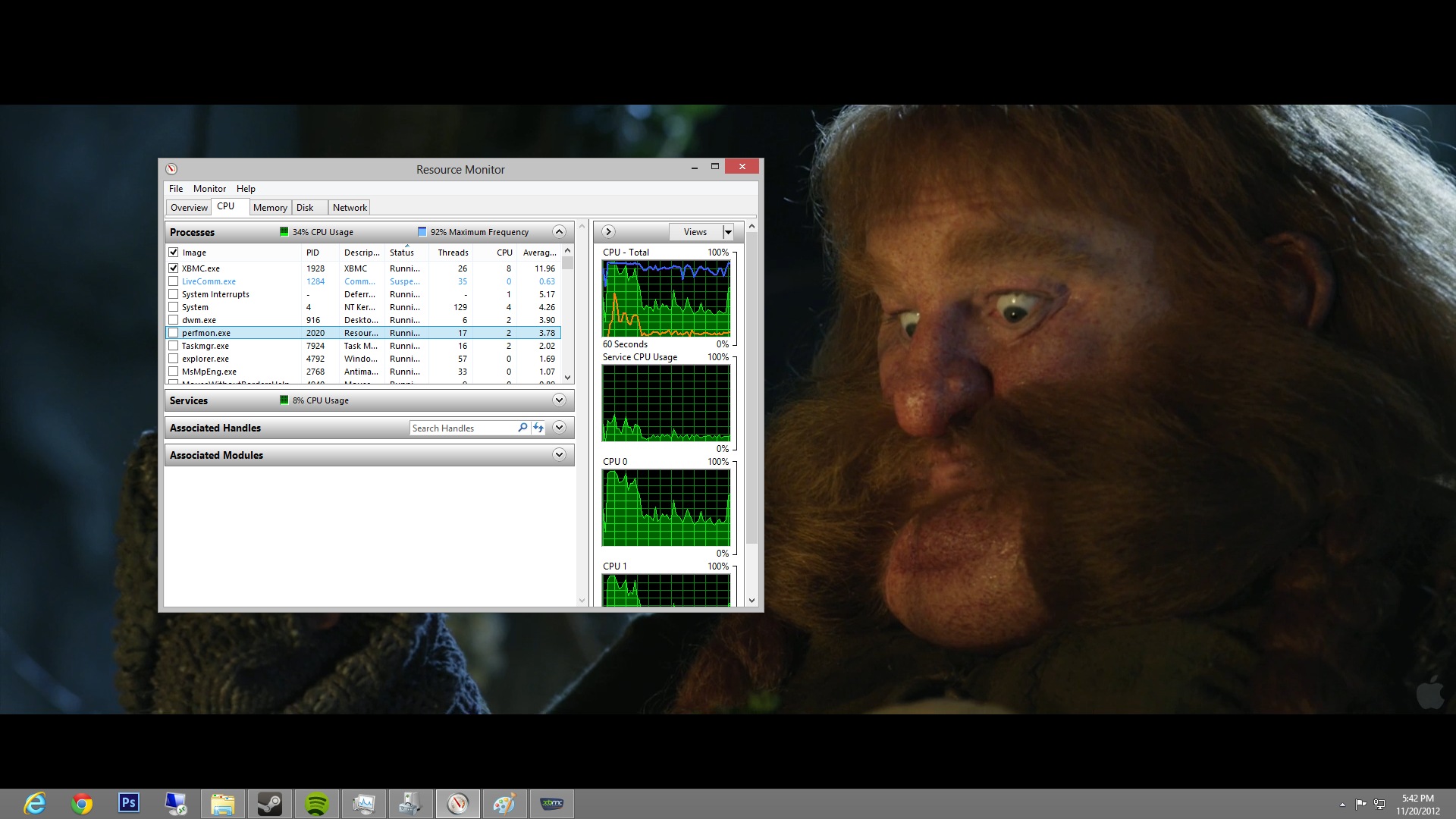
Task: Click the graph pane vertical scrollbar
Action: coord(752,387)
